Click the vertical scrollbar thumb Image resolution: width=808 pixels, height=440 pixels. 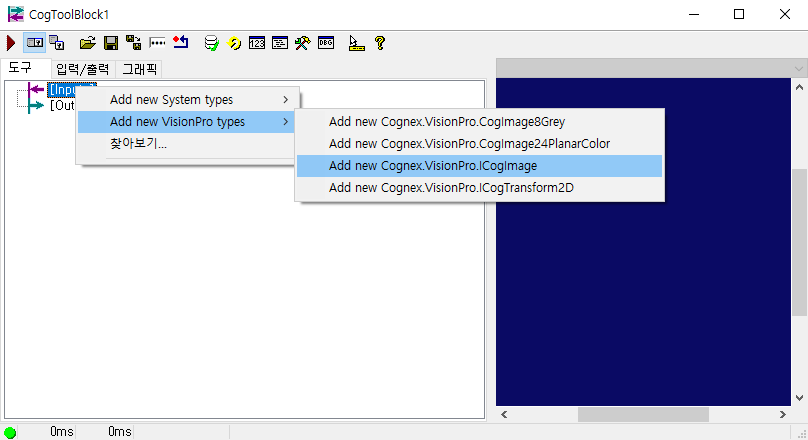click(x=799, y=242)
